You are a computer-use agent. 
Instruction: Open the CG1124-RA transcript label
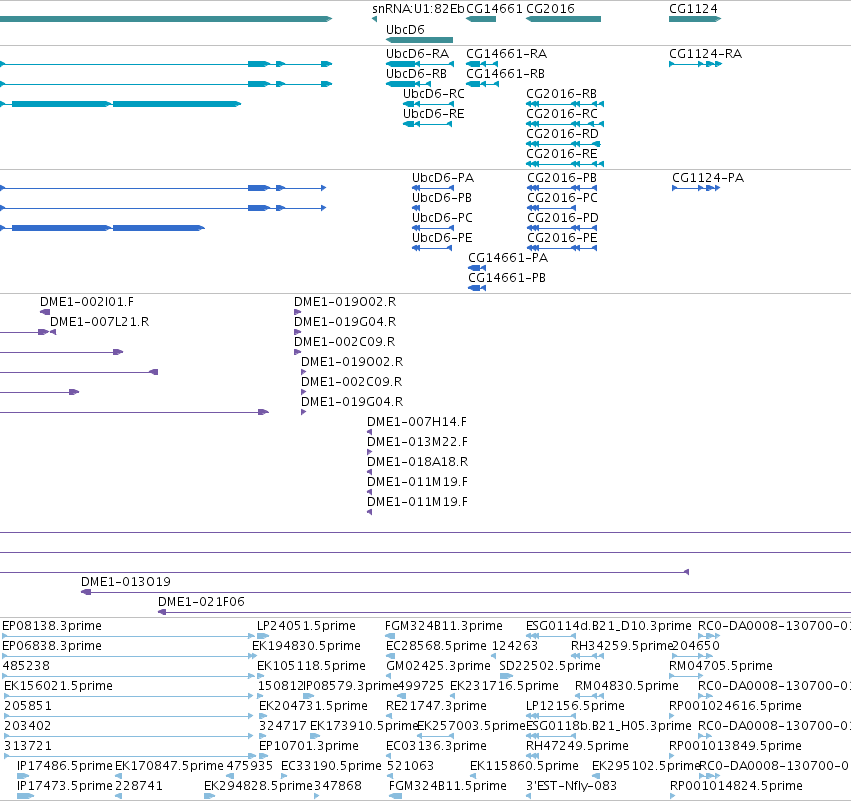pyautogui.click(x=706, y=54)
